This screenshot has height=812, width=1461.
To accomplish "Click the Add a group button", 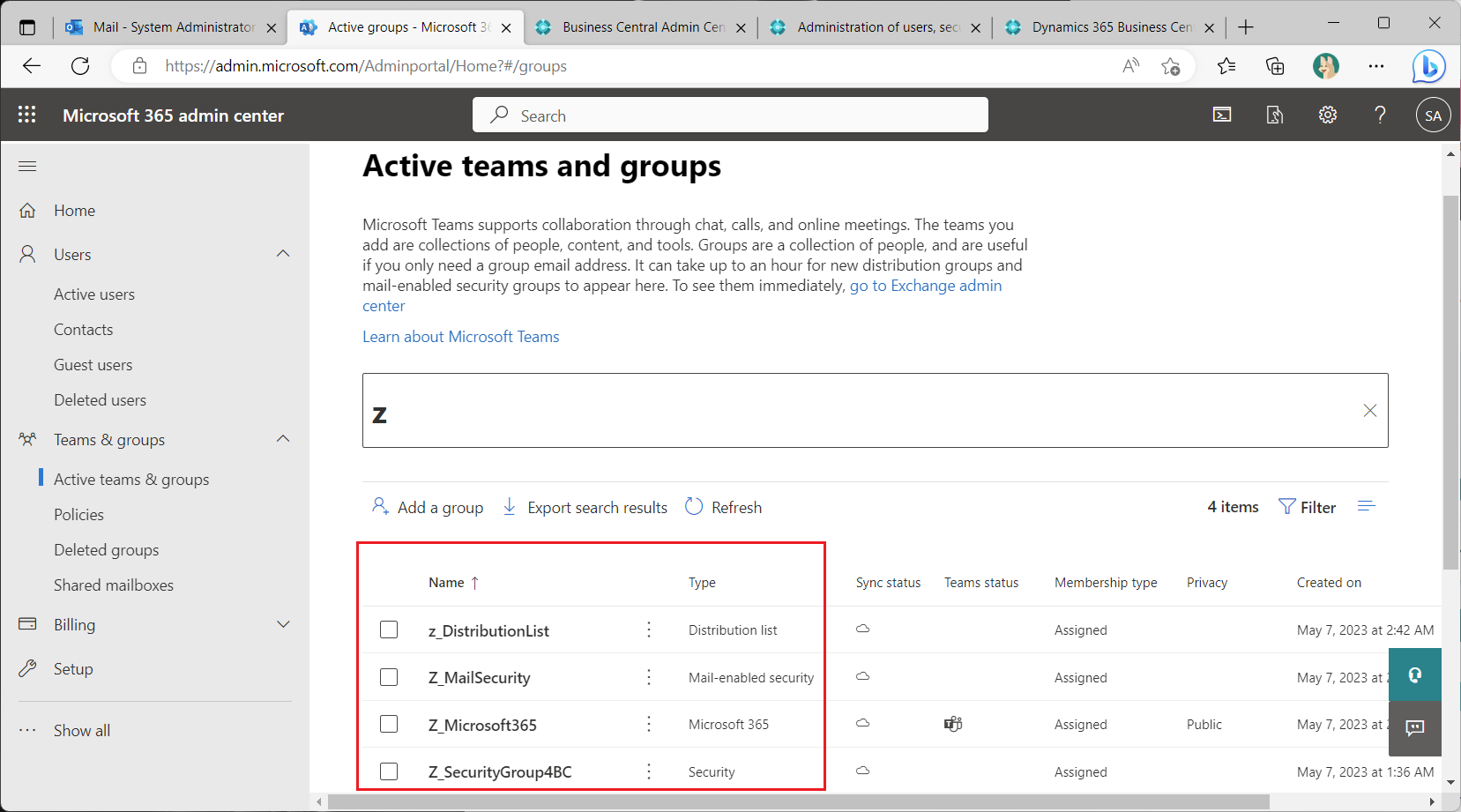I will click(429, 507).
